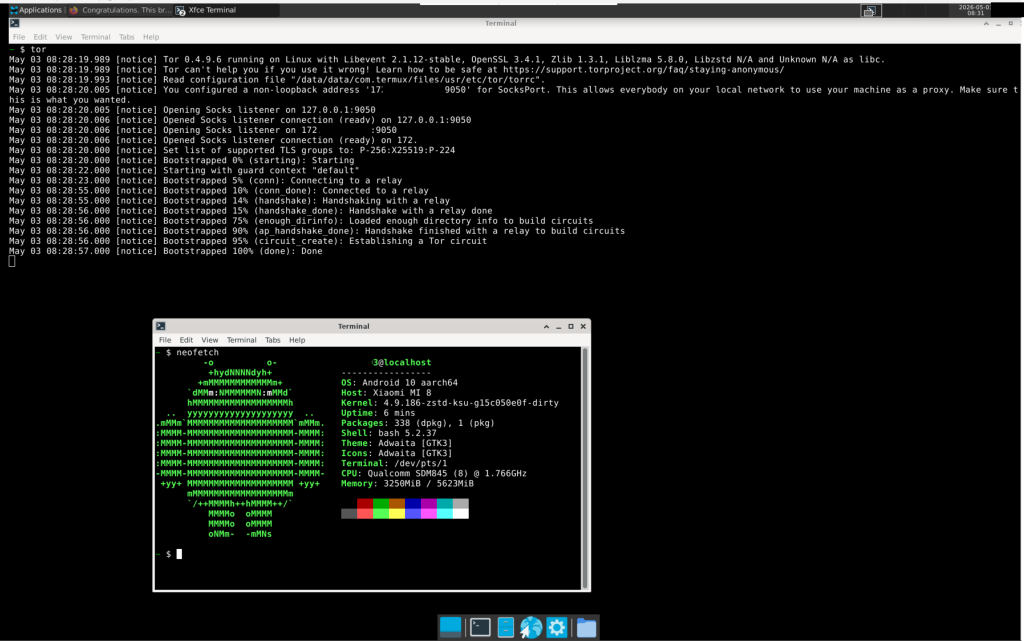Roll up the background Terminal window with the shade arrow
The height and width of the screenshot is (641, 1024).
click(x=986, y=23)
